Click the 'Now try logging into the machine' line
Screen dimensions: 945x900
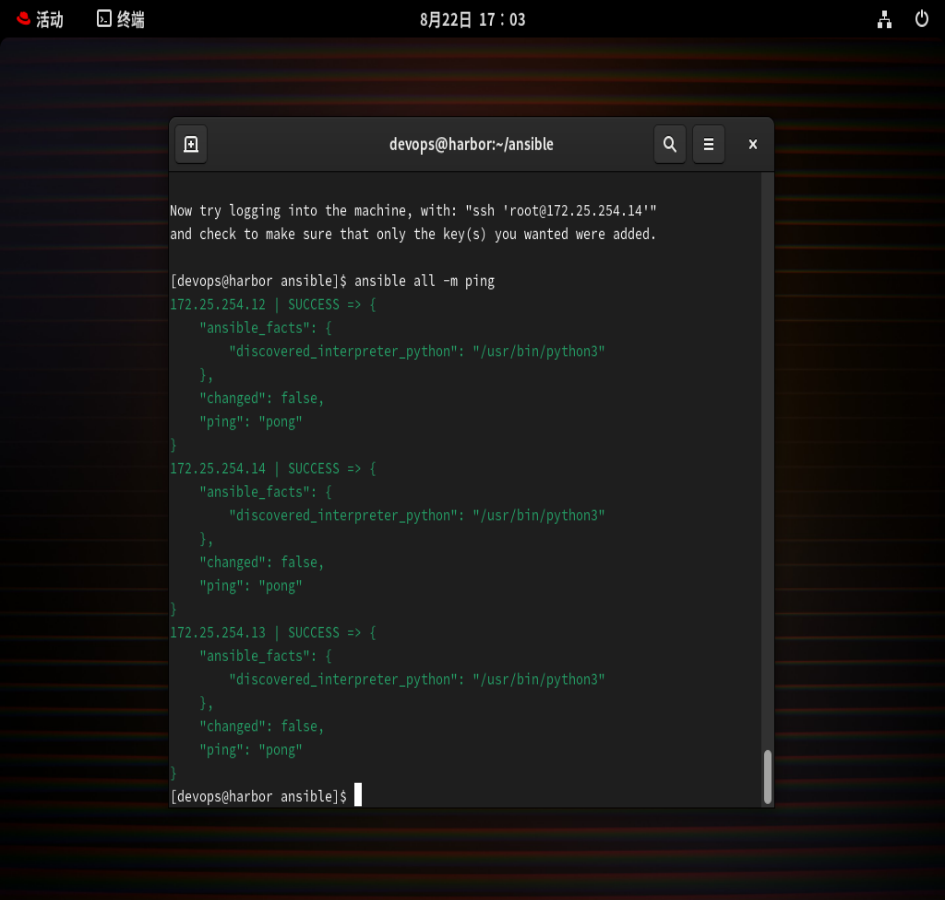pyautogui.click(x=413, y=210)
